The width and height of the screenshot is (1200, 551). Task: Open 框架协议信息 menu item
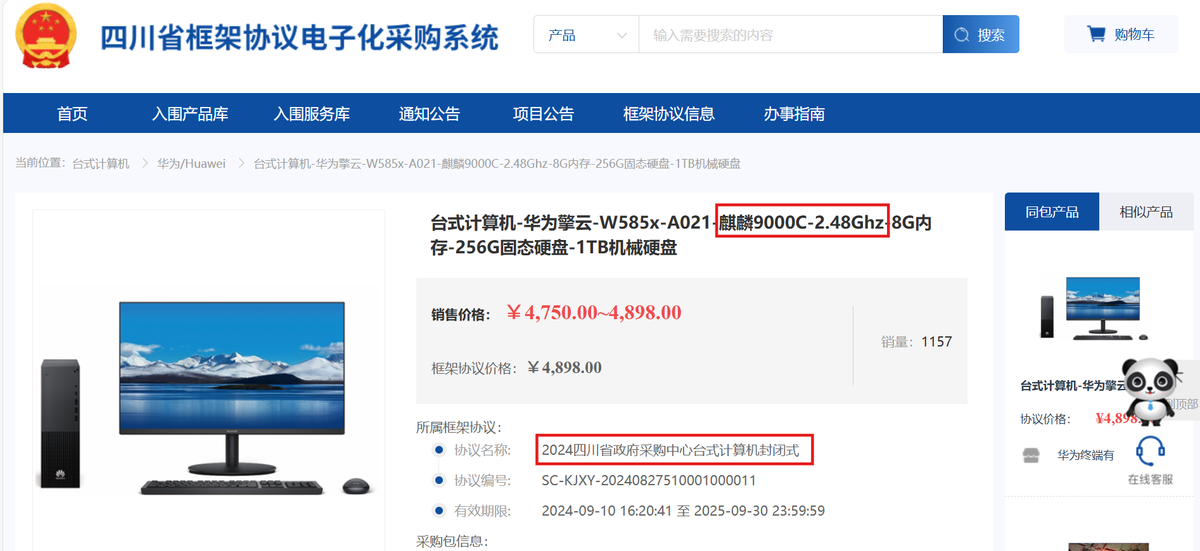tap(669, 113)
